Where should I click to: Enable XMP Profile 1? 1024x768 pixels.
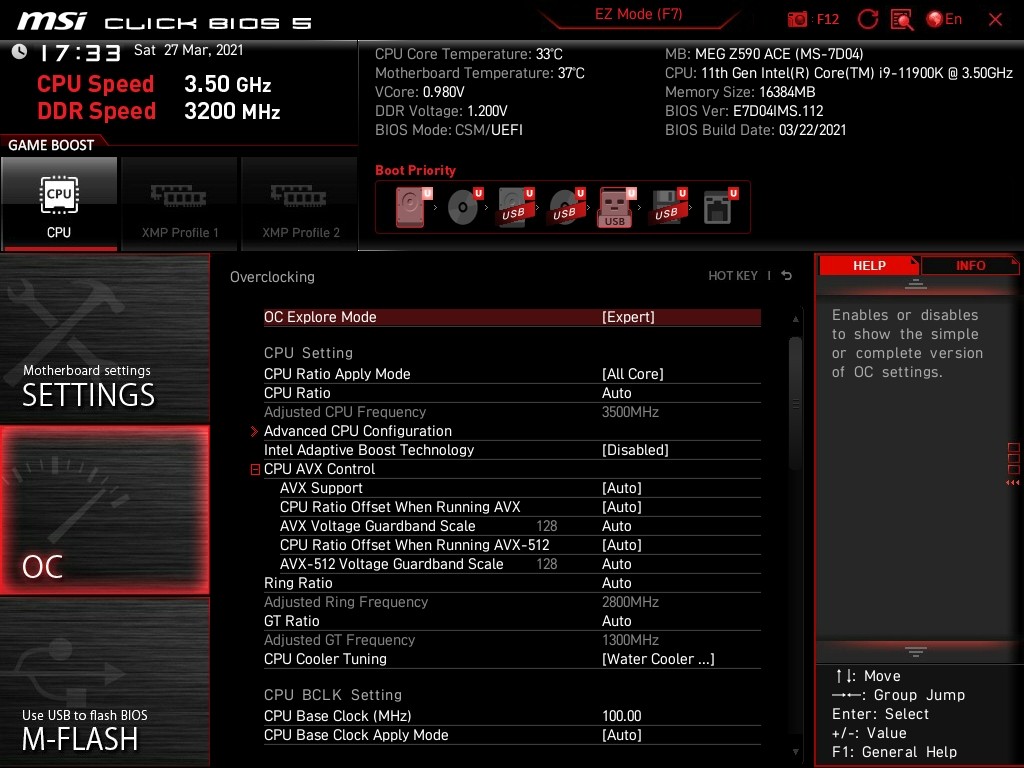click(179, 203)
